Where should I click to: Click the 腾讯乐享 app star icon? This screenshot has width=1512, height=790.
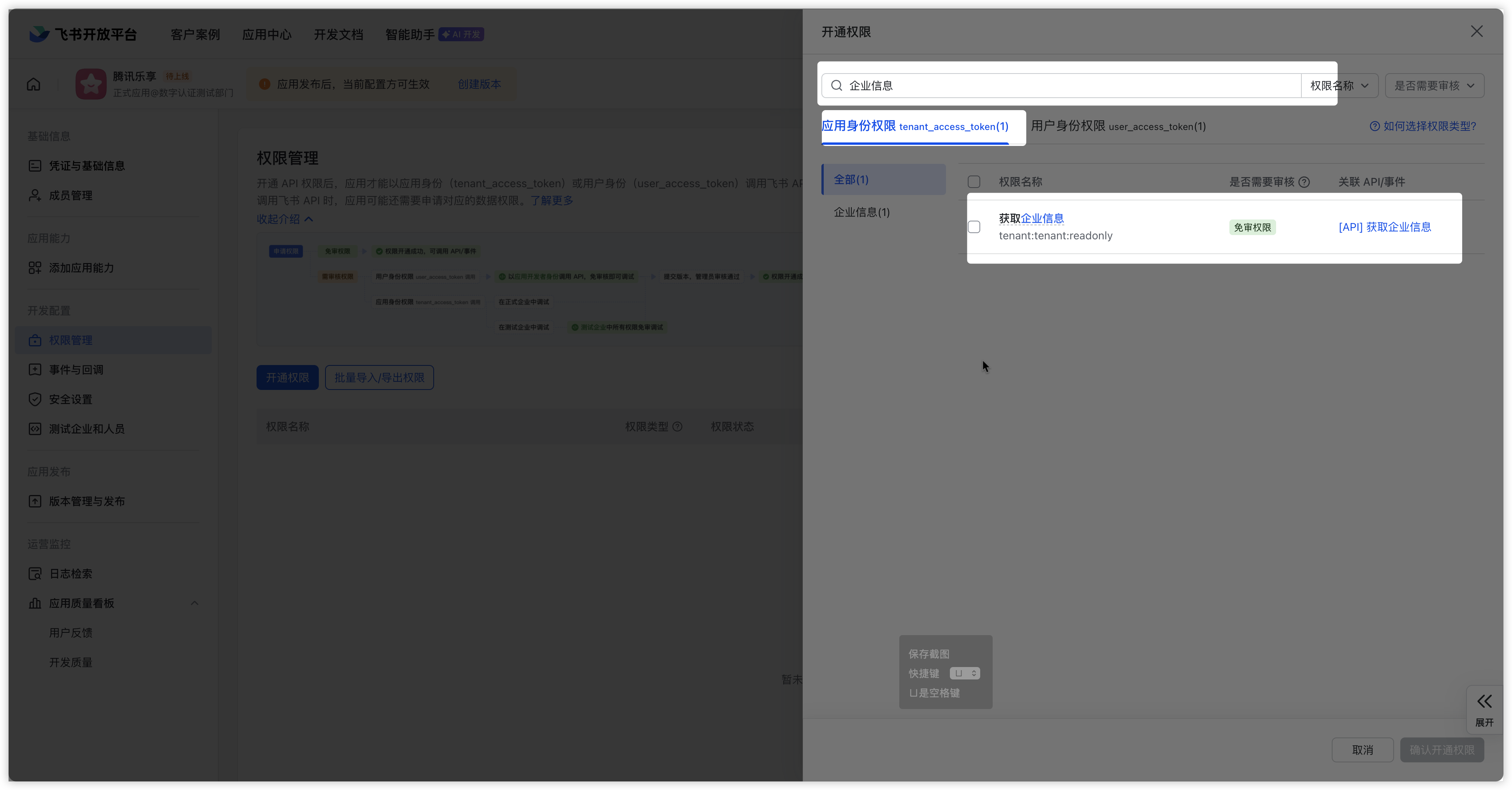tap(90, 84)
